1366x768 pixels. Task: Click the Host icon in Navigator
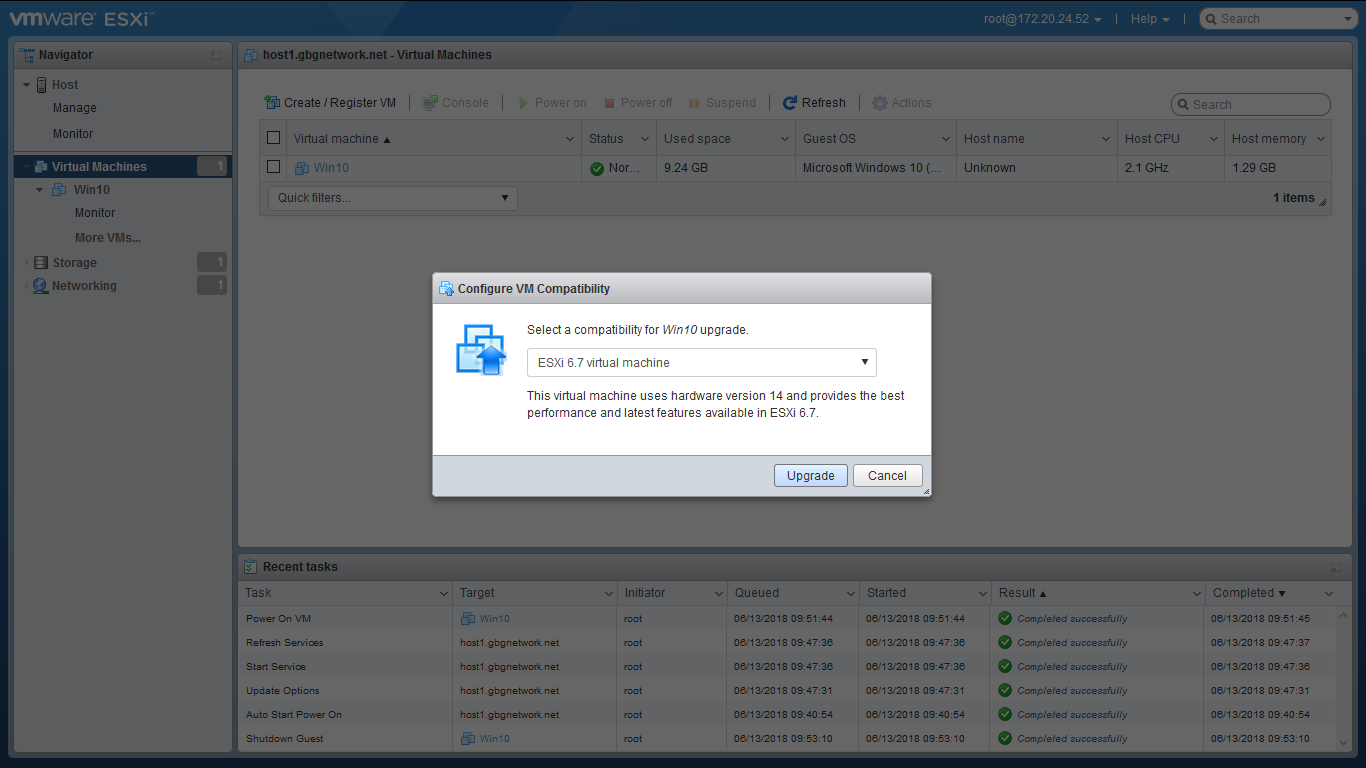(x=42, y=85)
